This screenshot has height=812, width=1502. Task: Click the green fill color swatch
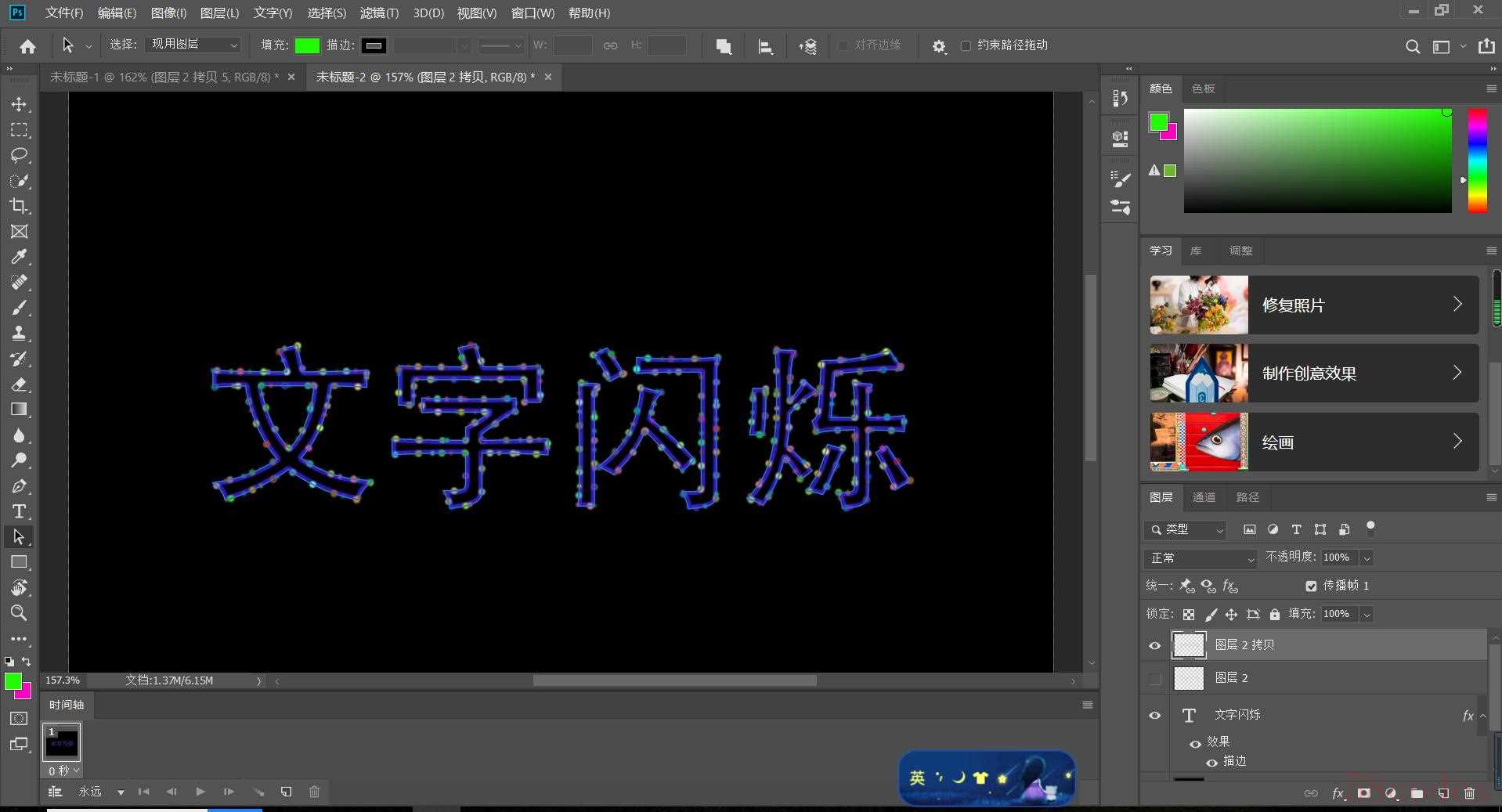307,45
